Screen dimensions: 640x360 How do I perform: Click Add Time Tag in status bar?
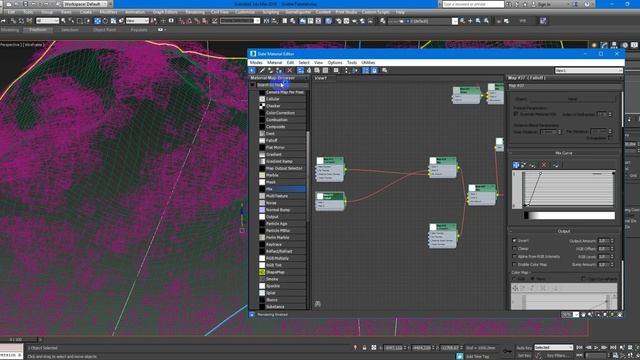tap(477, 356)
